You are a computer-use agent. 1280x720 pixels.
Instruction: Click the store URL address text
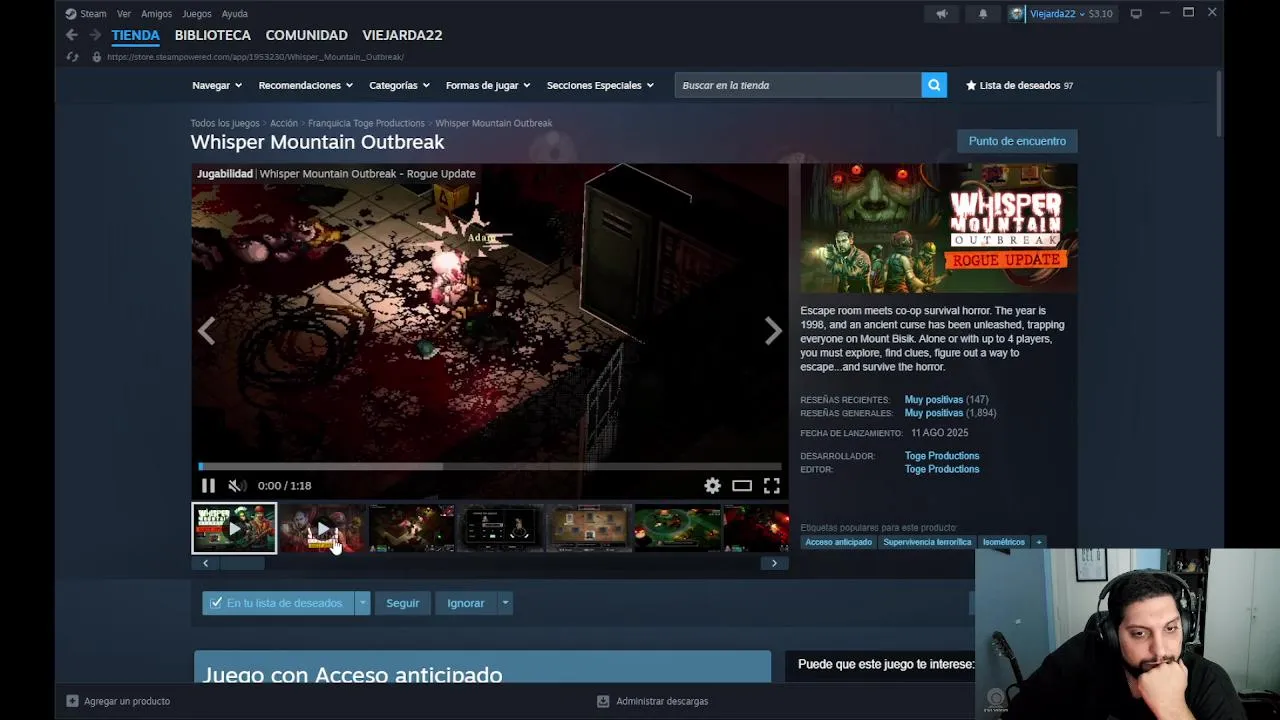tap(255, 57)
